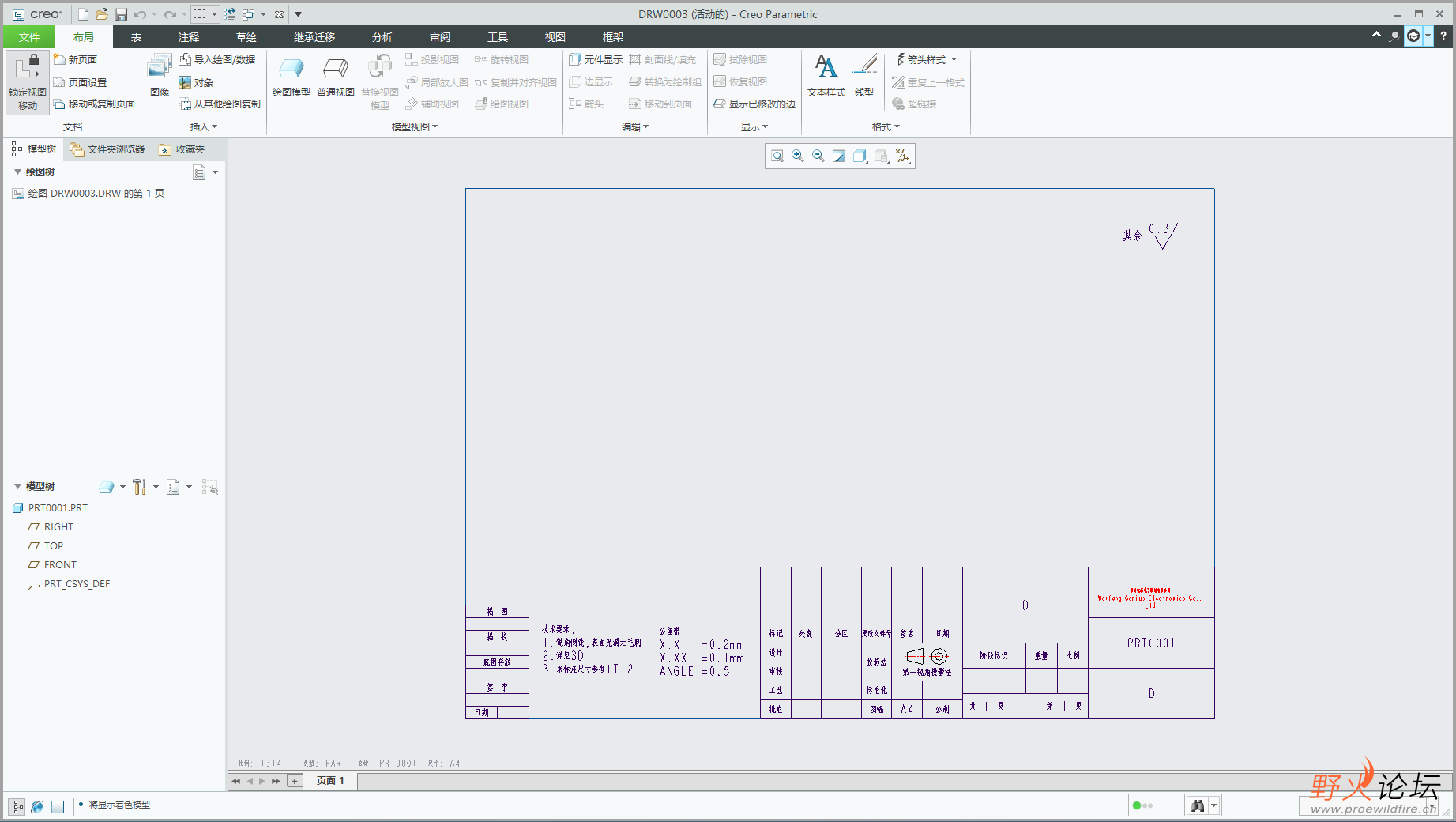The height and width of the screenshot is (822, 1456).
Task: Select the 页面 1 sheet tab
Action: point(330,781)
